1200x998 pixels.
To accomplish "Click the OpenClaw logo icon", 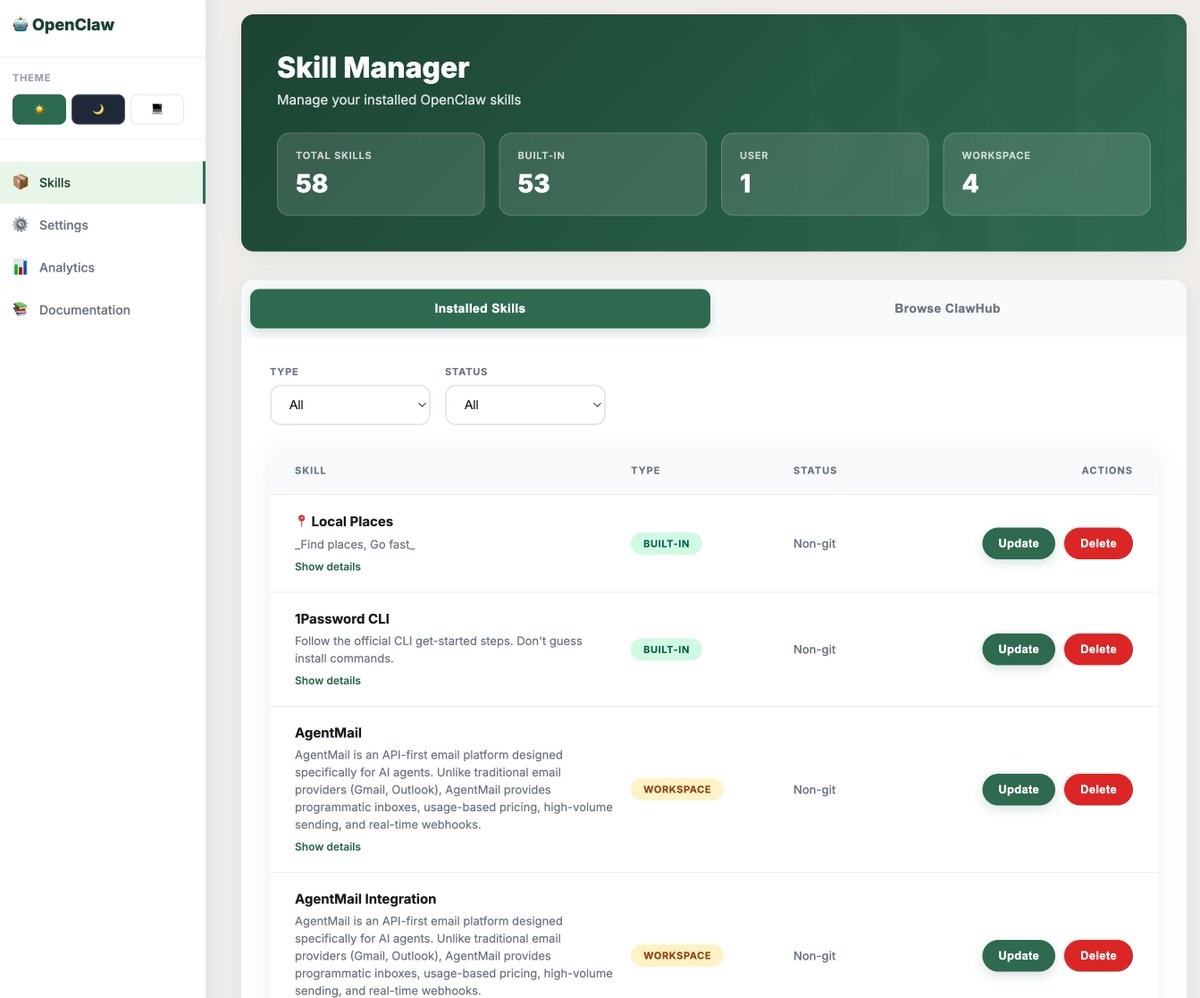I will coord(20,25).
